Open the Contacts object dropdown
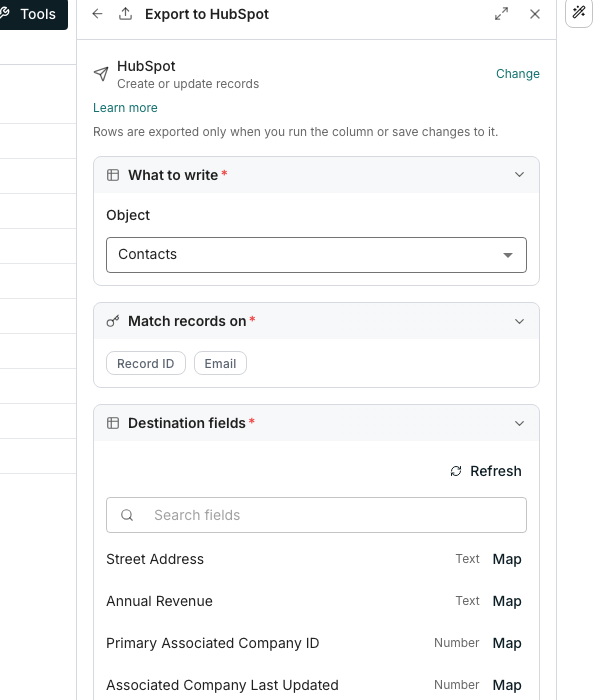The width and height of the screenshot is (600, 700). coord(316,255)
